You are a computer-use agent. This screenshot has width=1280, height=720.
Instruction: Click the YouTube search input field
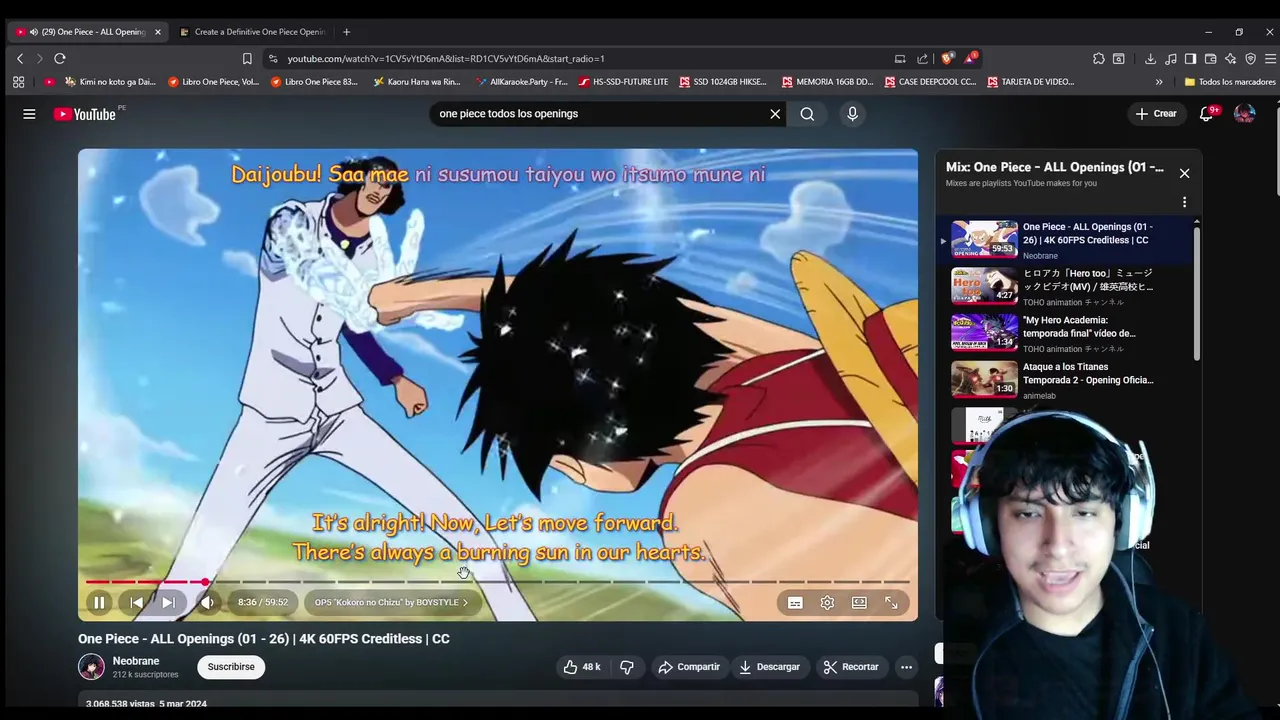[598, 114]
